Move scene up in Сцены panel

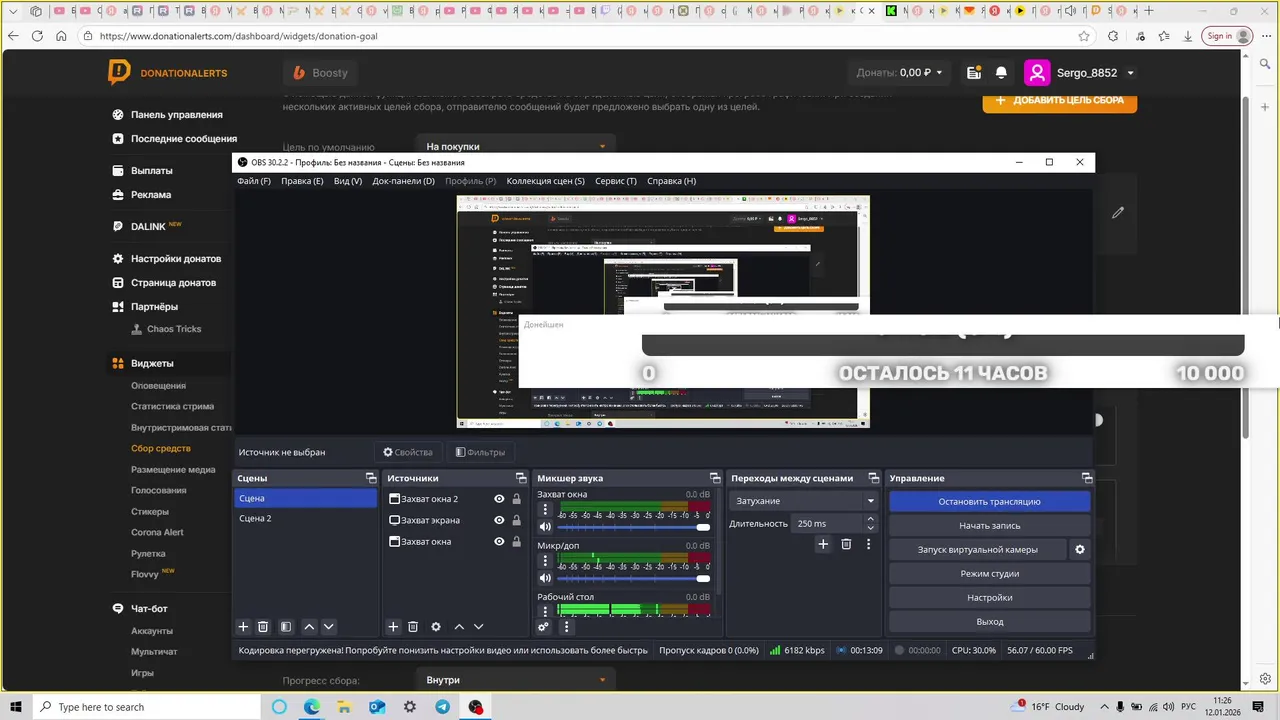309,627
